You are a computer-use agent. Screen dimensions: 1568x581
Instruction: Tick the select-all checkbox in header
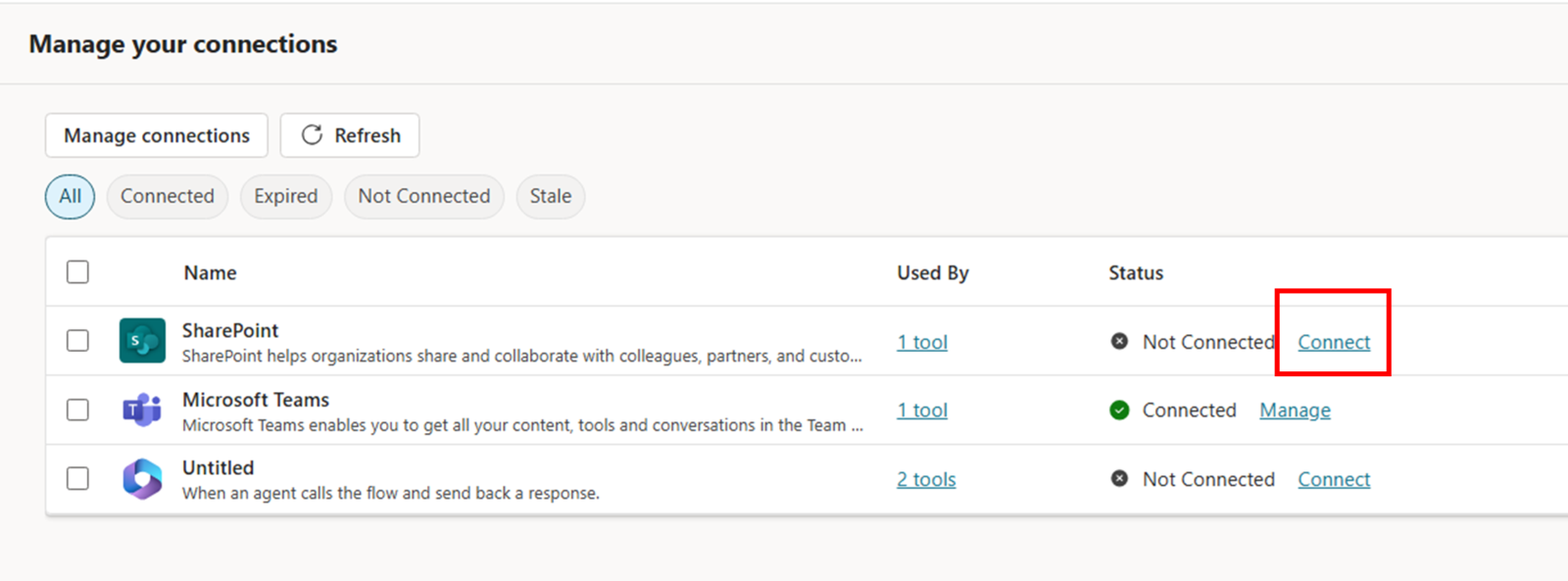click(77, 272)
